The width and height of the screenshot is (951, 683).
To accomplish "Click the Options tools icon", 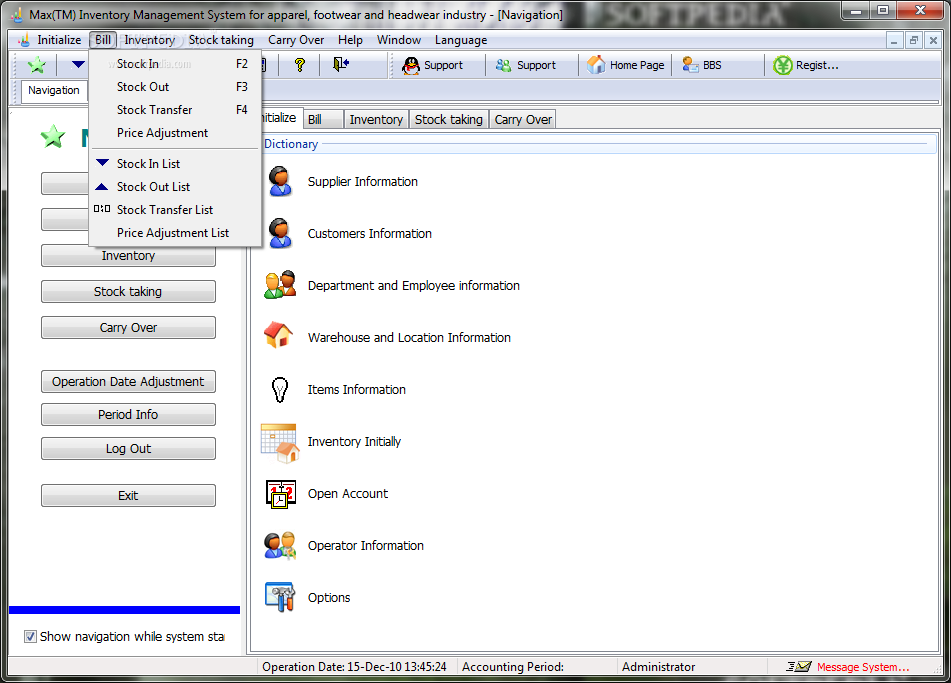I will coord(280,597).
